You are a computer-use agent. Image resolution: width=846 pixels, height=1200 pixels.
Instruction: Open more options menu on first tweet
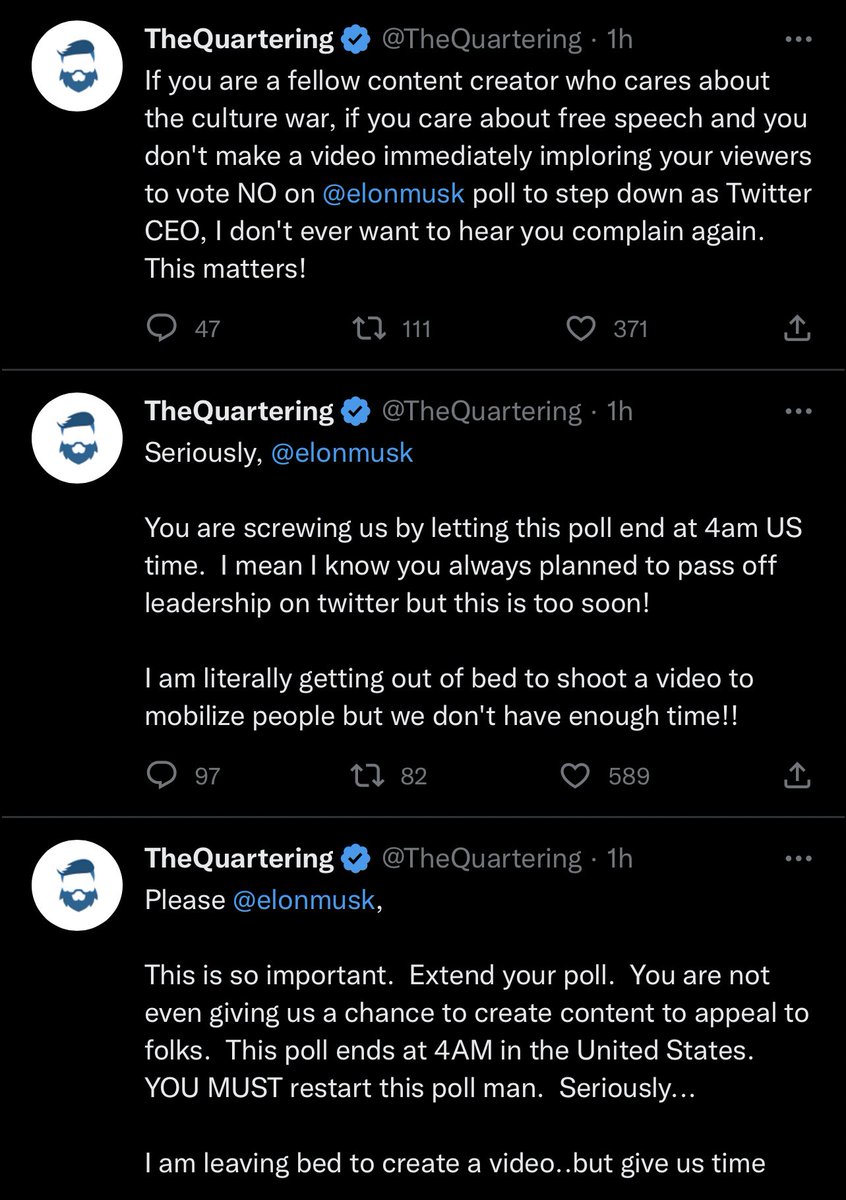point(797,40)
